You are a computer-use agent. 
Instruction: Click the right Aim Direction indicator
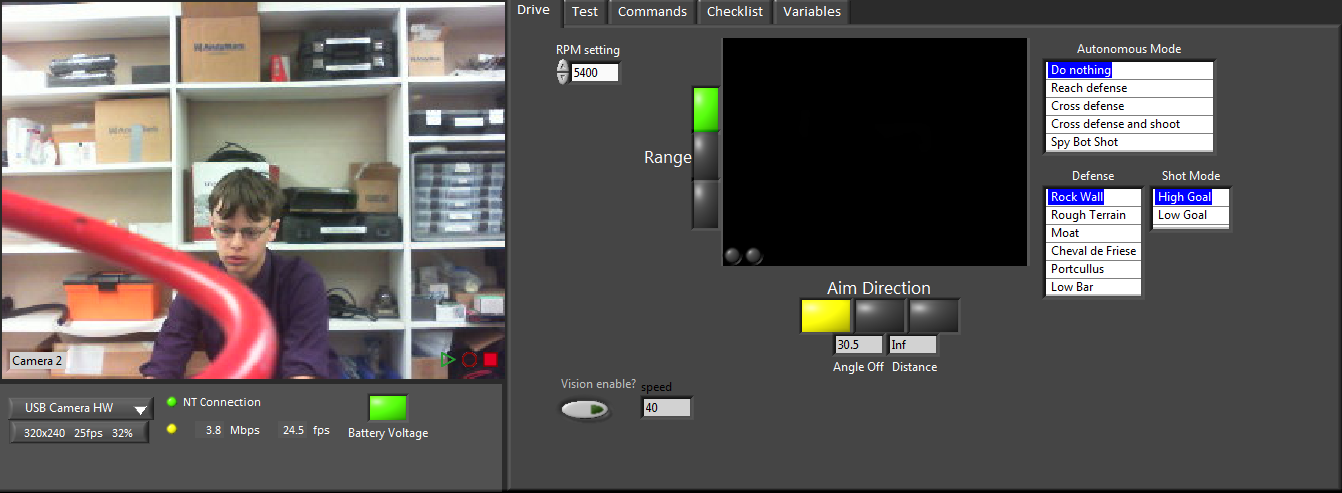coord(934,316)
